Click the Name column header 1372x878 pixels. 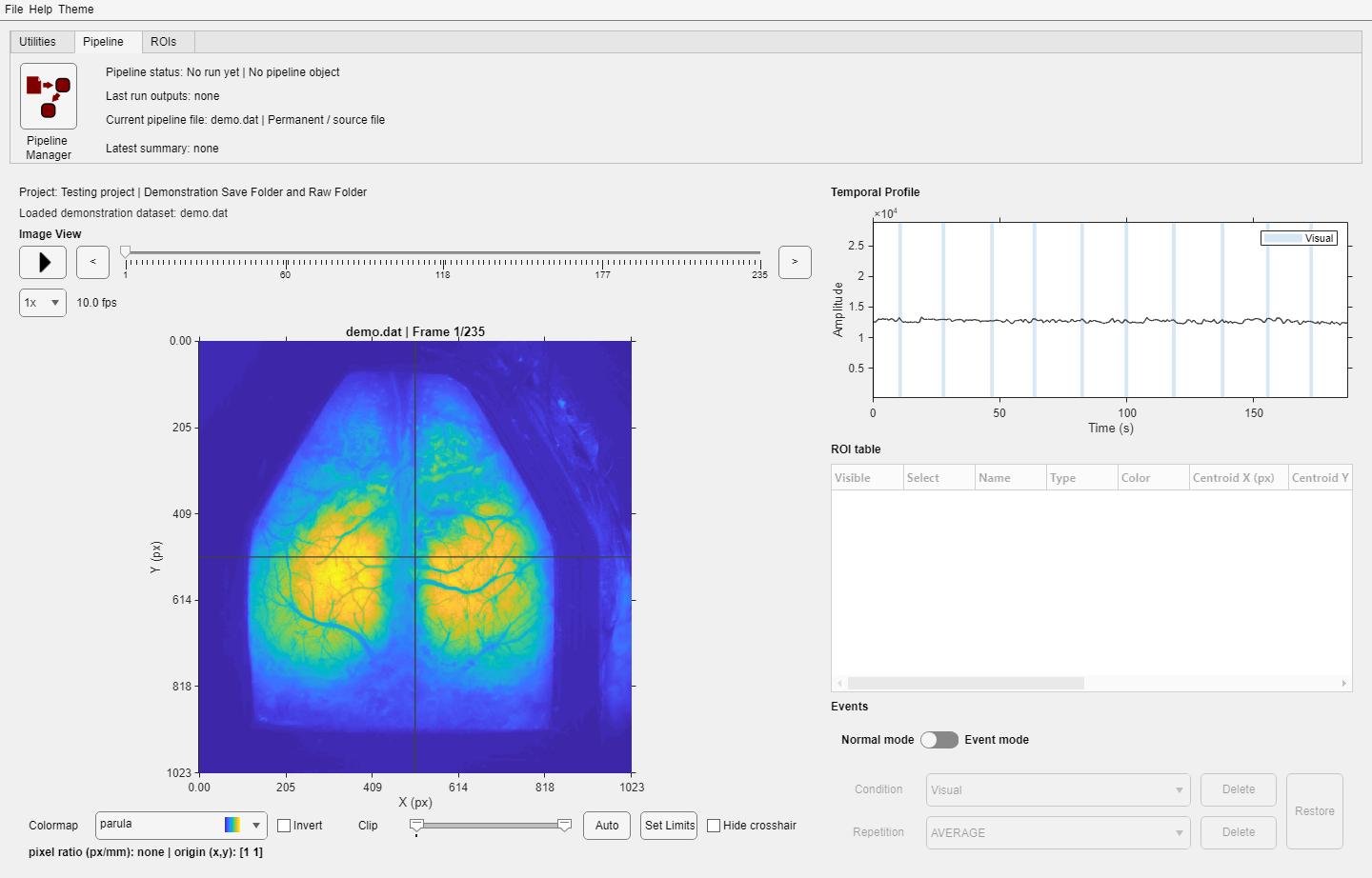pyautogui.click(x=1010, y=478)
